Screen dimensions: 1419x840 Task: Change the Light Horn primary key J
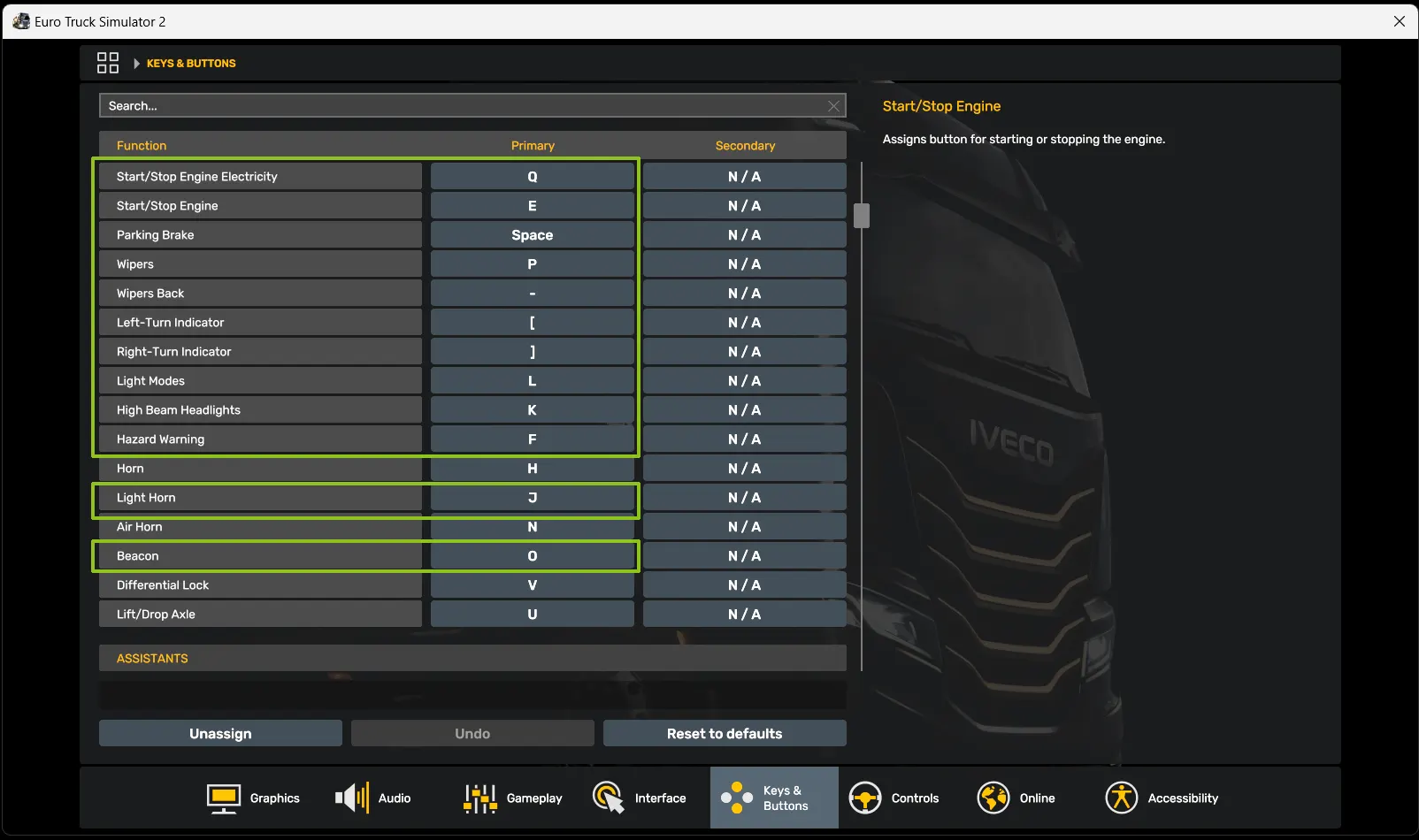533,498
